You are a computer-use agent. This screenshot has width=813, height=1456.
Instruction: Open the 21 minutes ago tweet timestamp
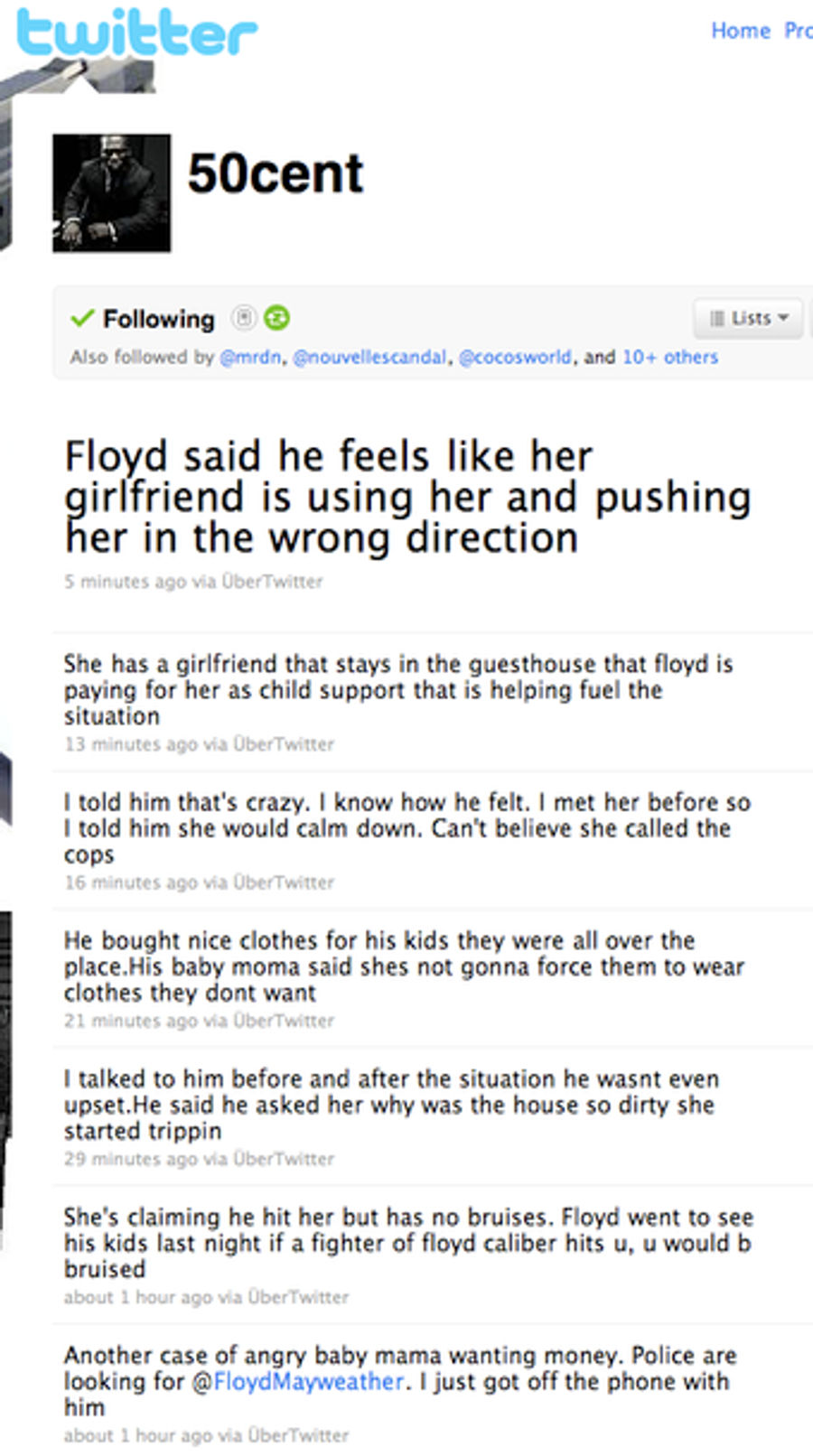click(130, 1021)
